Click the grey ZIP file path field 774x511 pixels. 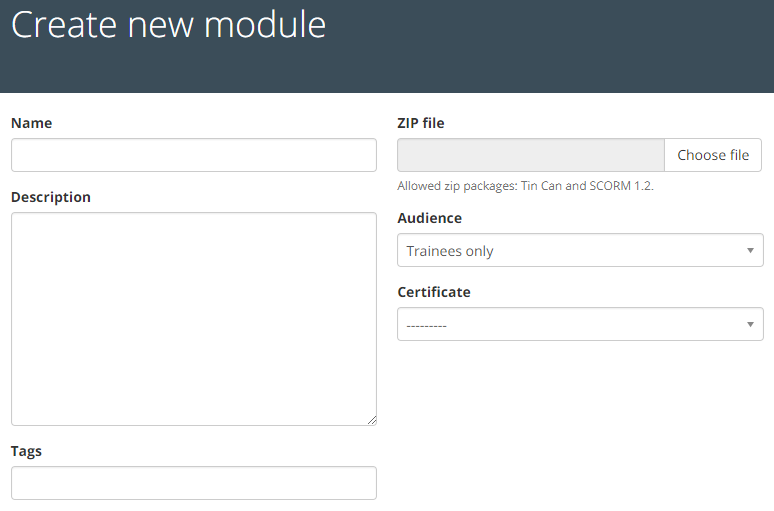coord(531,155)
